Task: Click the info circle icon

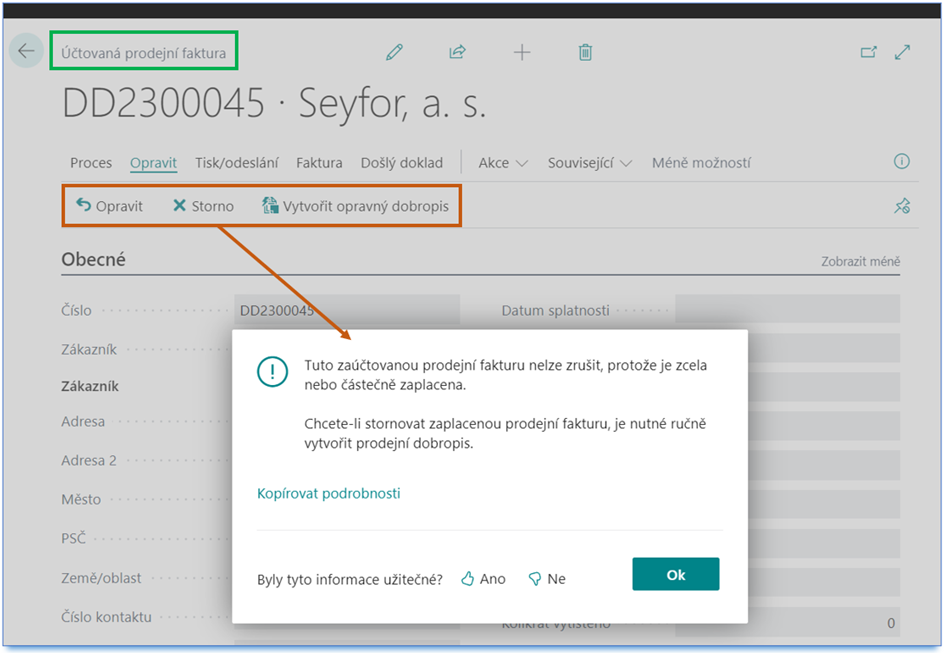Action: point(901,162)
